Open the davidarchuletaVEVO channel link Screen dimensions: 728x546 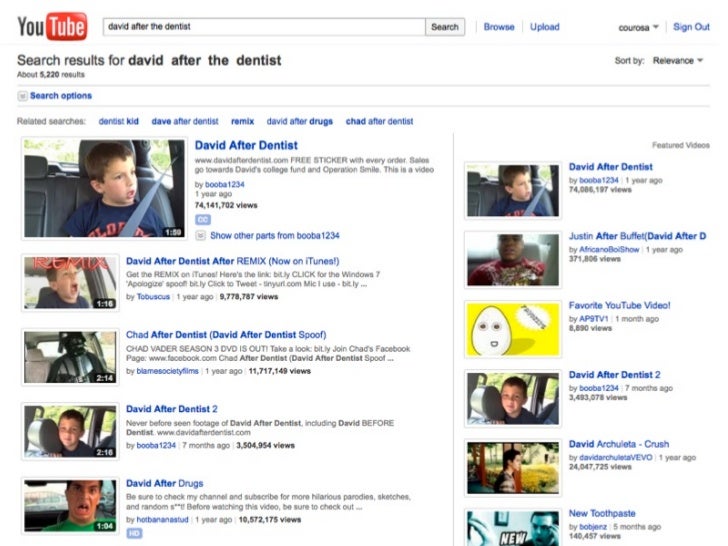tap(616, 457)
